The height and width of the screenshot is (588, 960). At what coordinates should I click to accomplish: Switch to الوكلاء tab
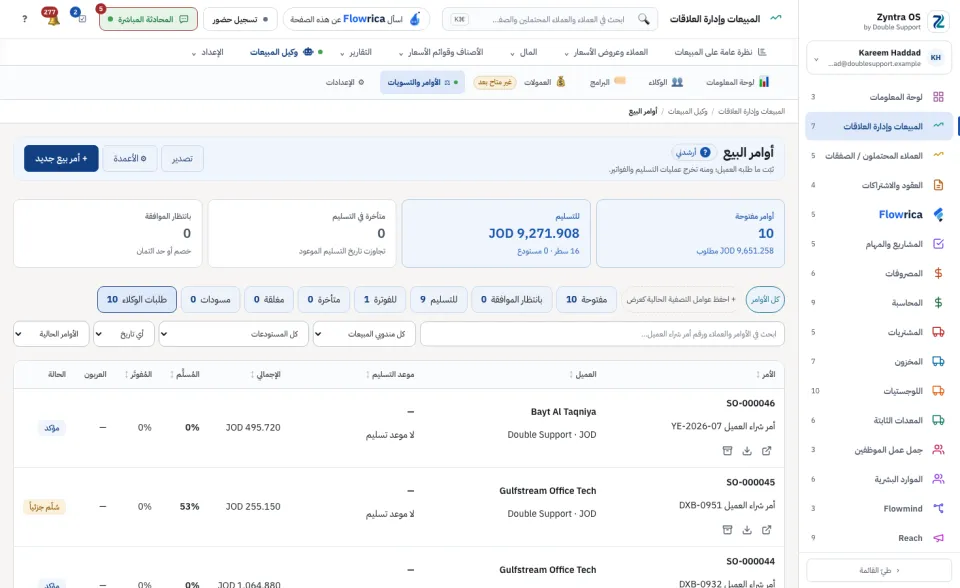pyautogui.click(x=666, y=82)
